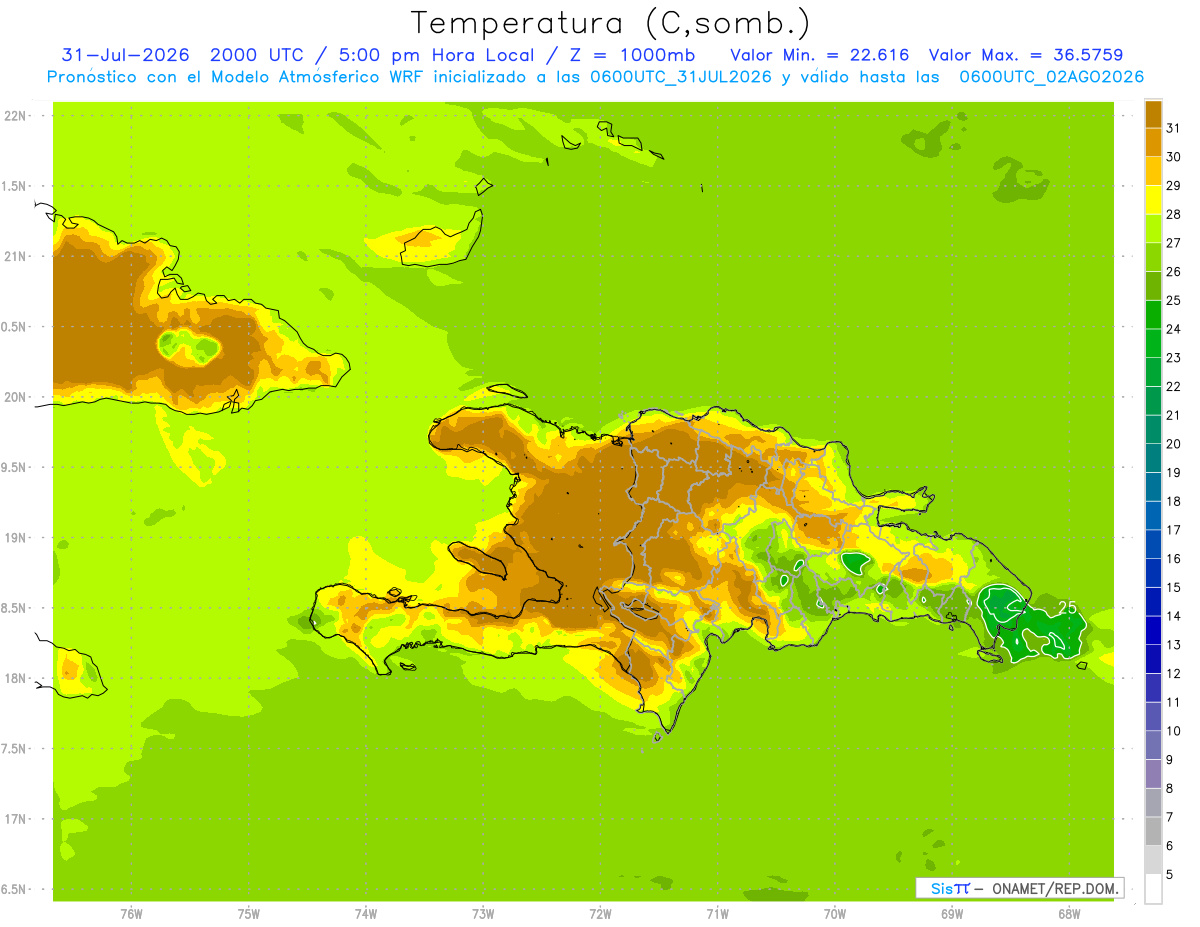Click the legend value label "28"
1200x927 pixels.
pyautogui.click(x=1173, y=214)
